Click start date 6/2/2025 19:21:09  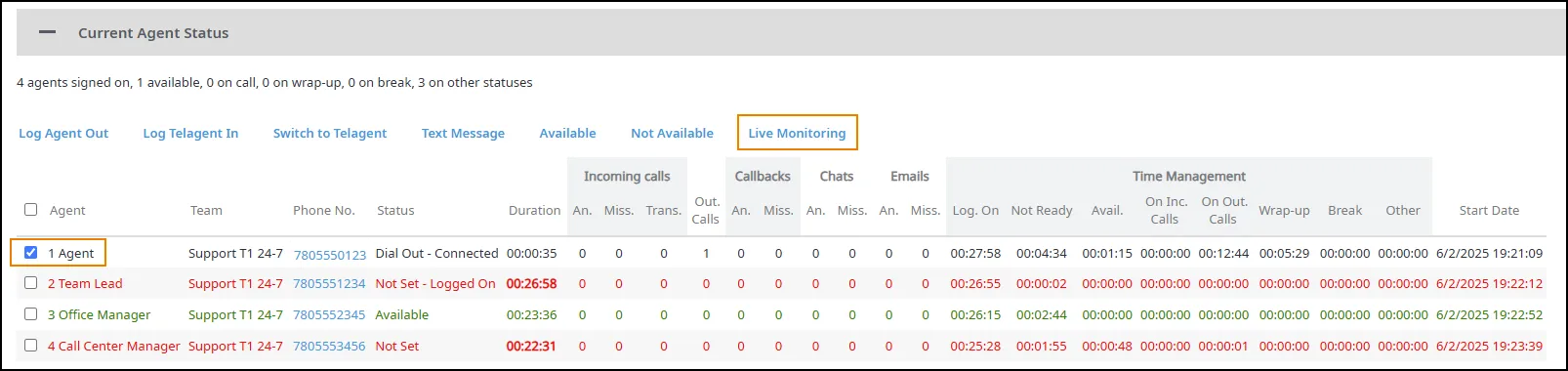[x=1489, y=253]
